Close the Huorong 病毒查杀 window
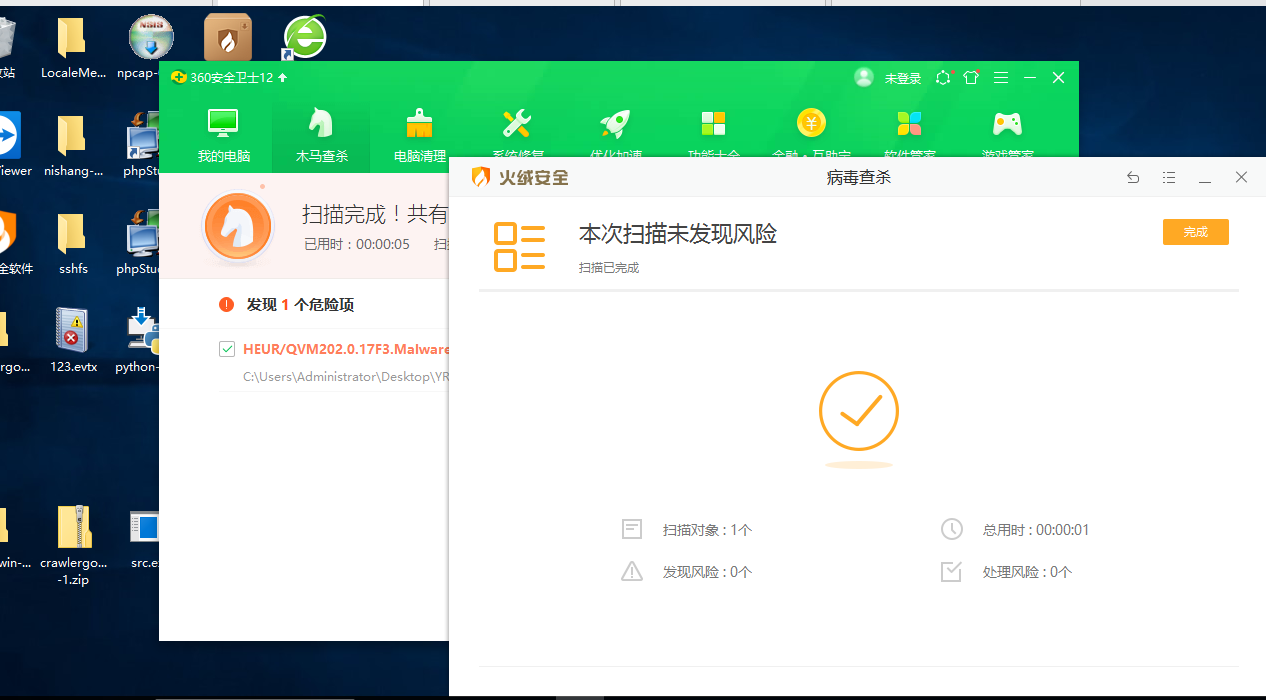 coord(1241,177)
